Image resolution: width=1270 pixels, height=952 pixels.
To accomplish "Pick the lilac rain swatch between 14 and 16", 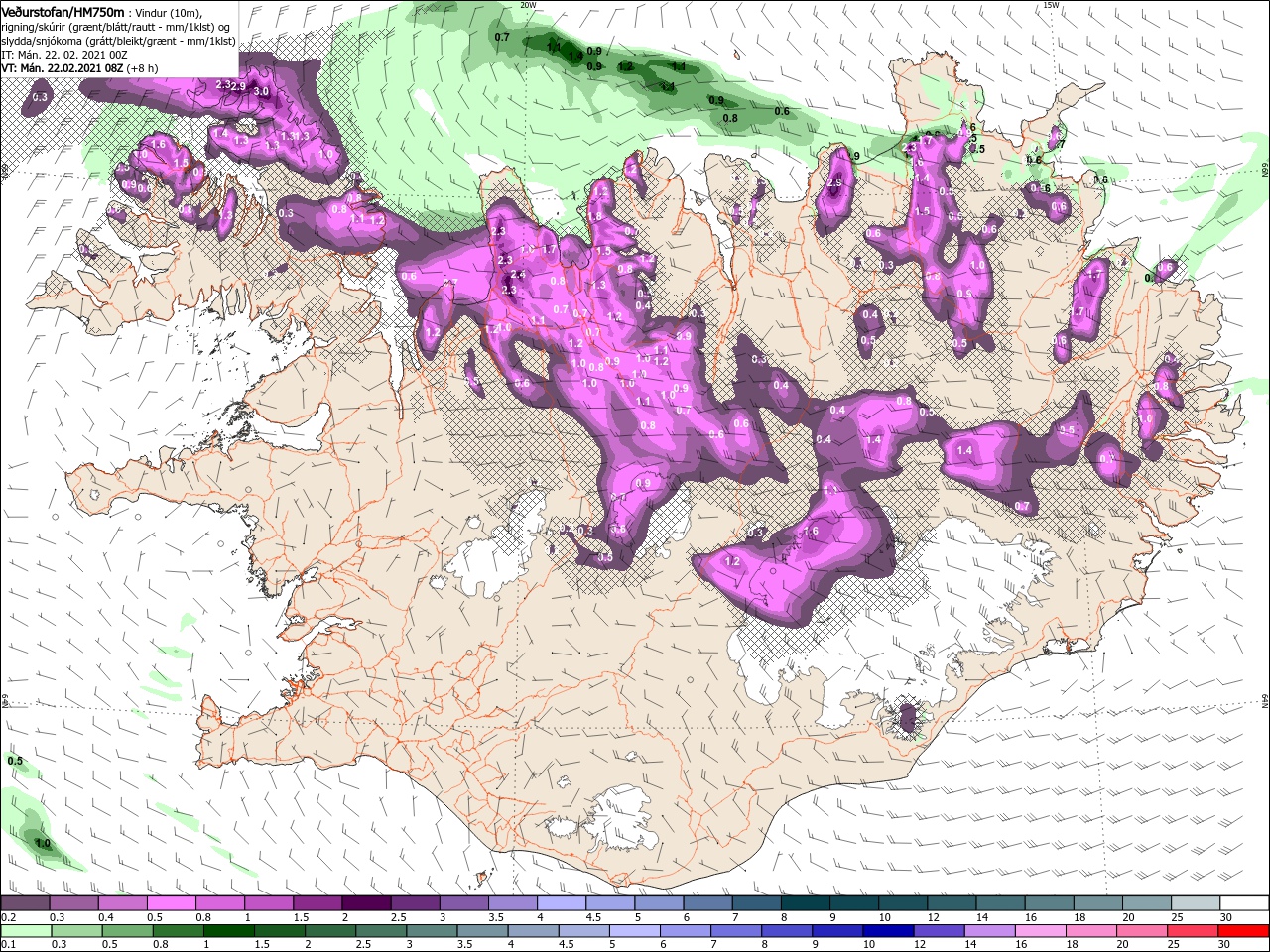I will point(989,931).
